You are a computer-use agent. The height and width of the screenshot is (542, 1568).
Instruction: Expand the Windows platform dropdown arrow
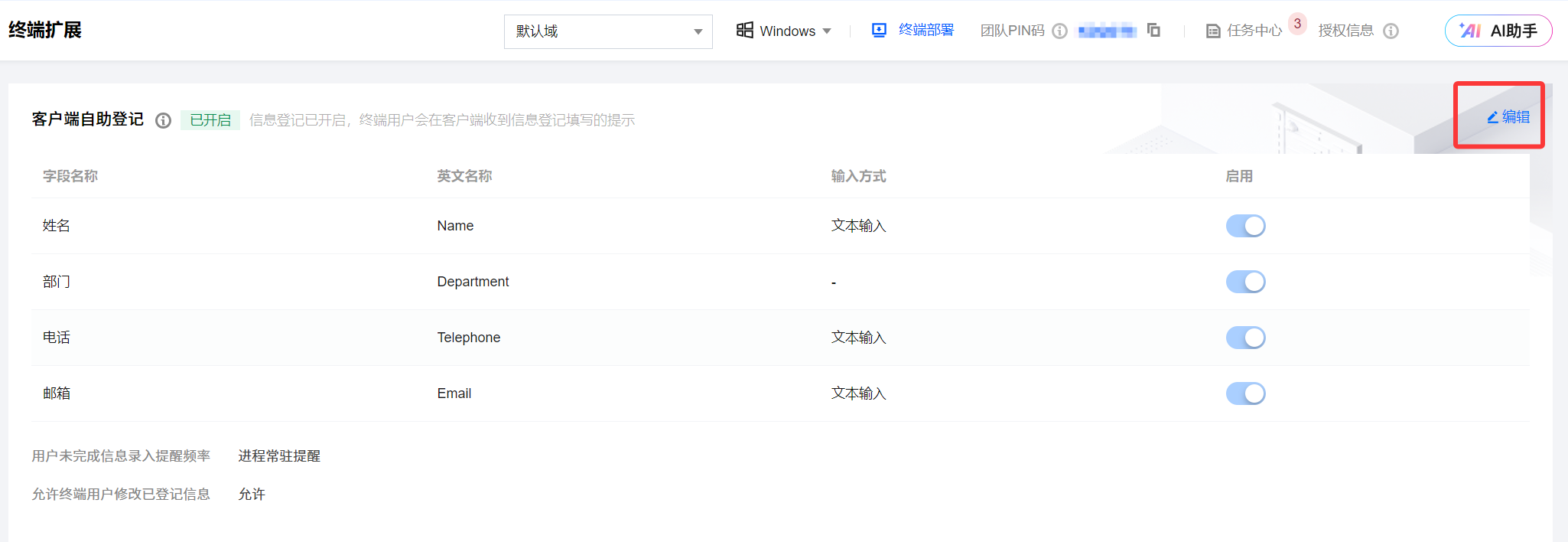[827, 31]
